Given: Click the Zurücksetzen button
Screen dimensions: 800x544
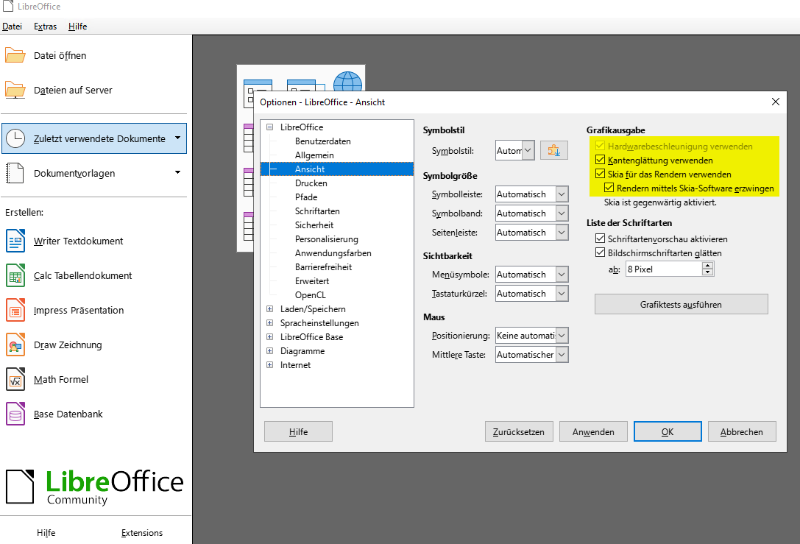Looking at the screenshot, I should pyautogui.click(x=519, y=432).
